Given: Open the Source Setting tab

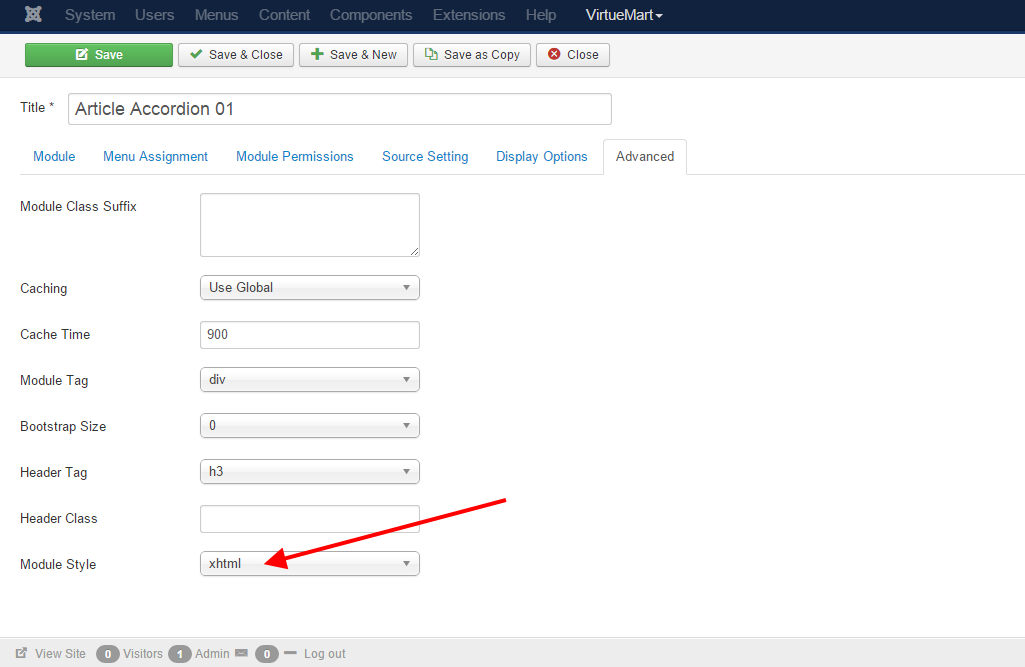Looking at the screenshot, I should click(x=425, y=157).
